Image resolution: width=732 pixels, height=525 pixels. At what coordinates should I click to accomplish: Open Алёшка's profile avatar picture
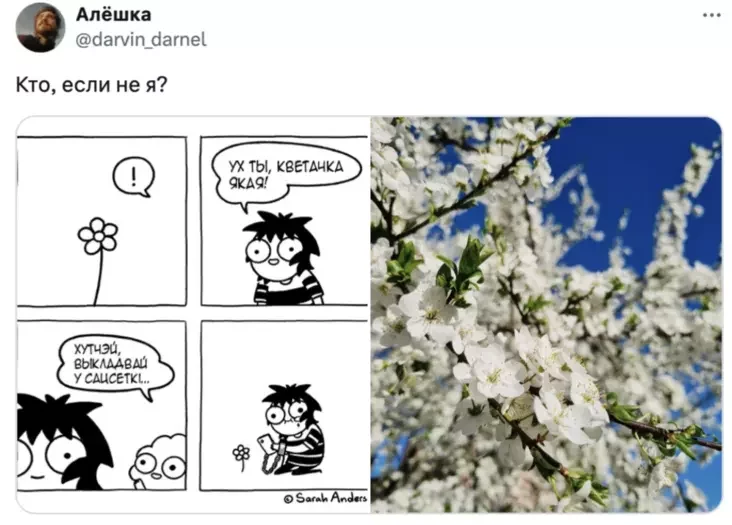[x=40, y=28]
